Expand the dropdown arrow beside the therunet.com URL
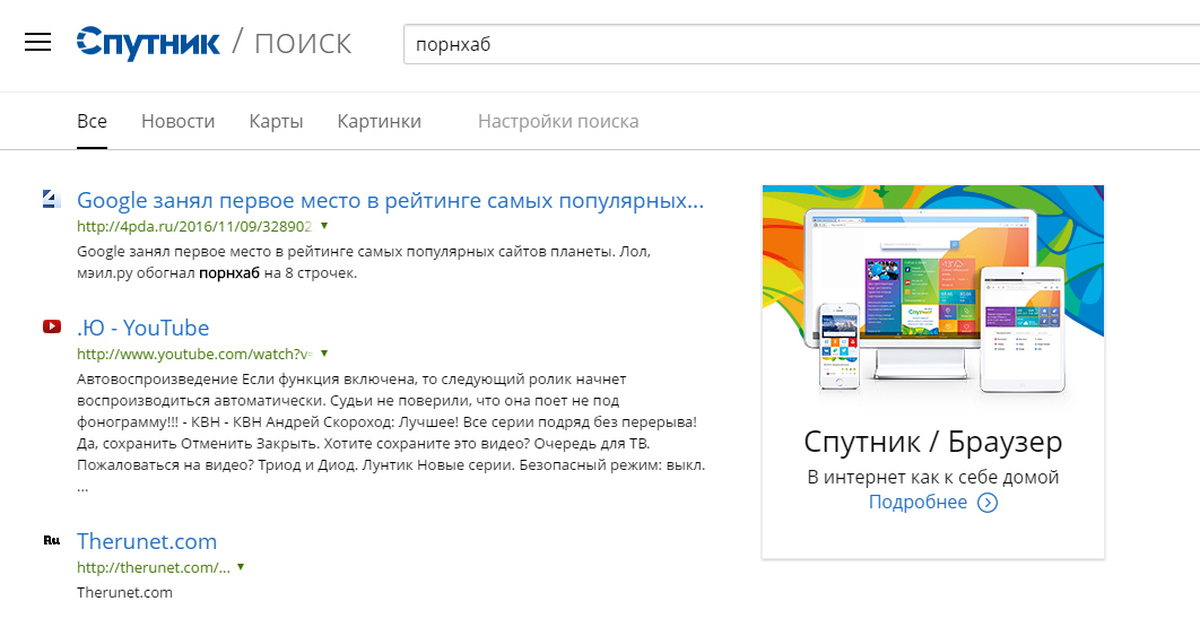 [241, 567]
